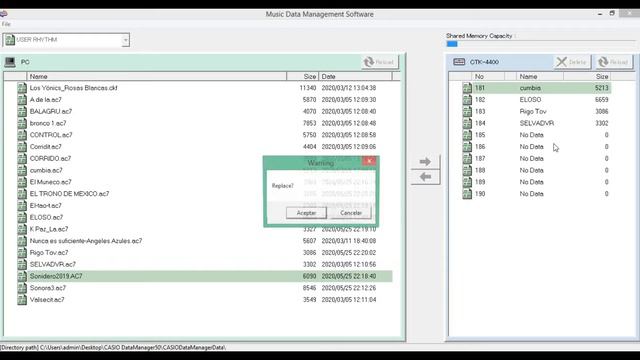Click the Size column header in CTK-4400
640x360 pixels.
click(587, 76)
